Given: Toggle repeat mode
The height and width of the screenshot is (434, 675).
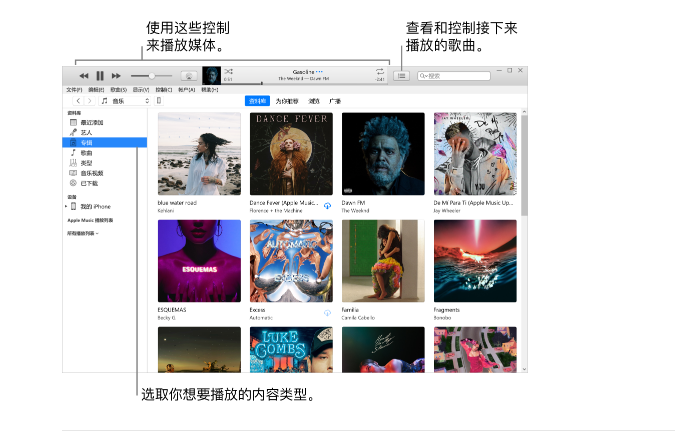Looking at the screenshot, I should (x=380, y=71).
